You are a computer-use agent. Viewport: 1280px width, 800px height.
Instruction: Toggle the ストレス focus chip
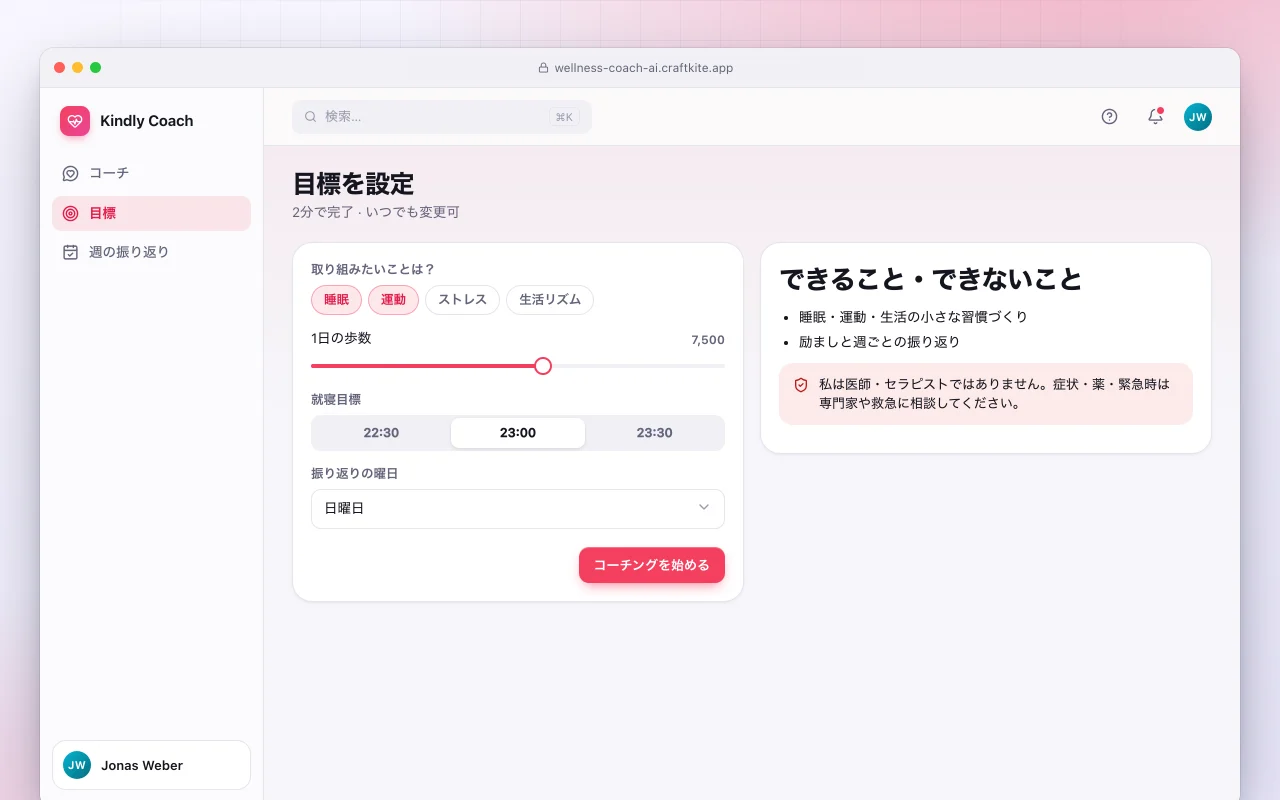[462, 300]
